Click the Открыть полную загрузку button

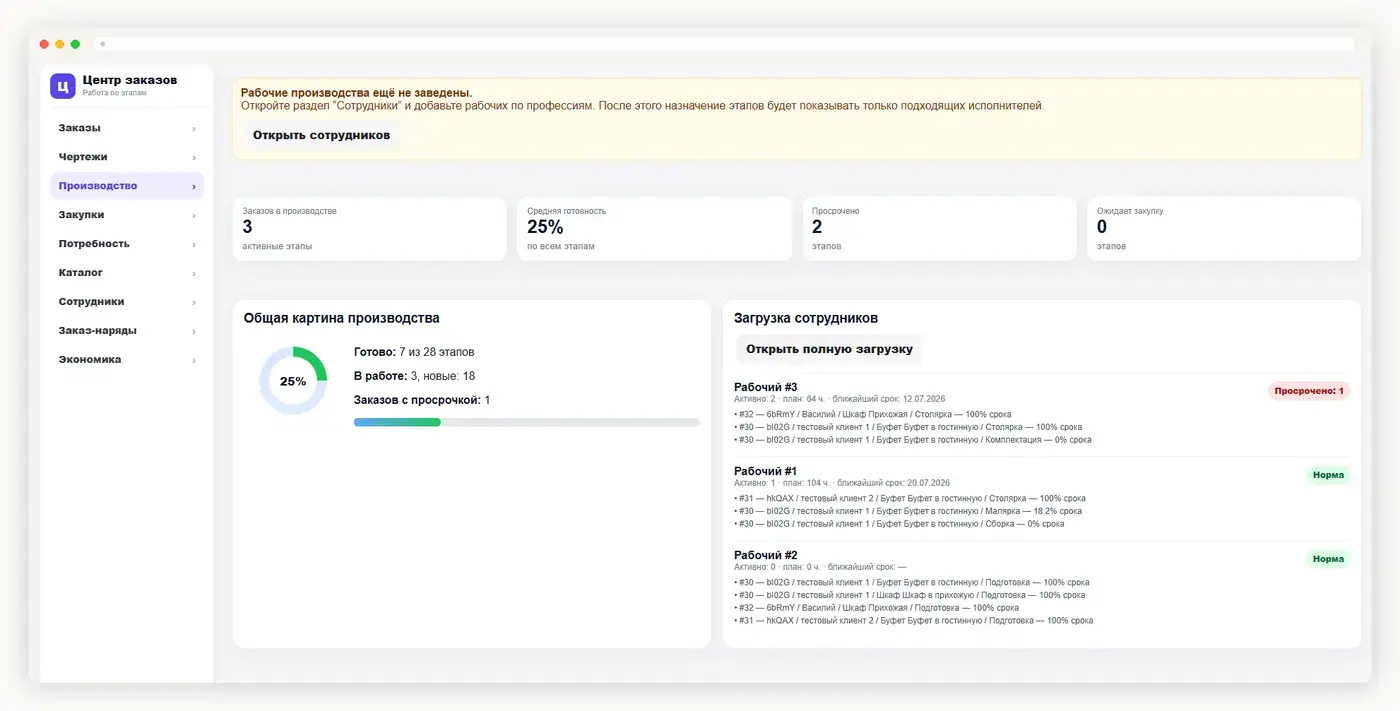pyautogui.click(x=829, y=350)
